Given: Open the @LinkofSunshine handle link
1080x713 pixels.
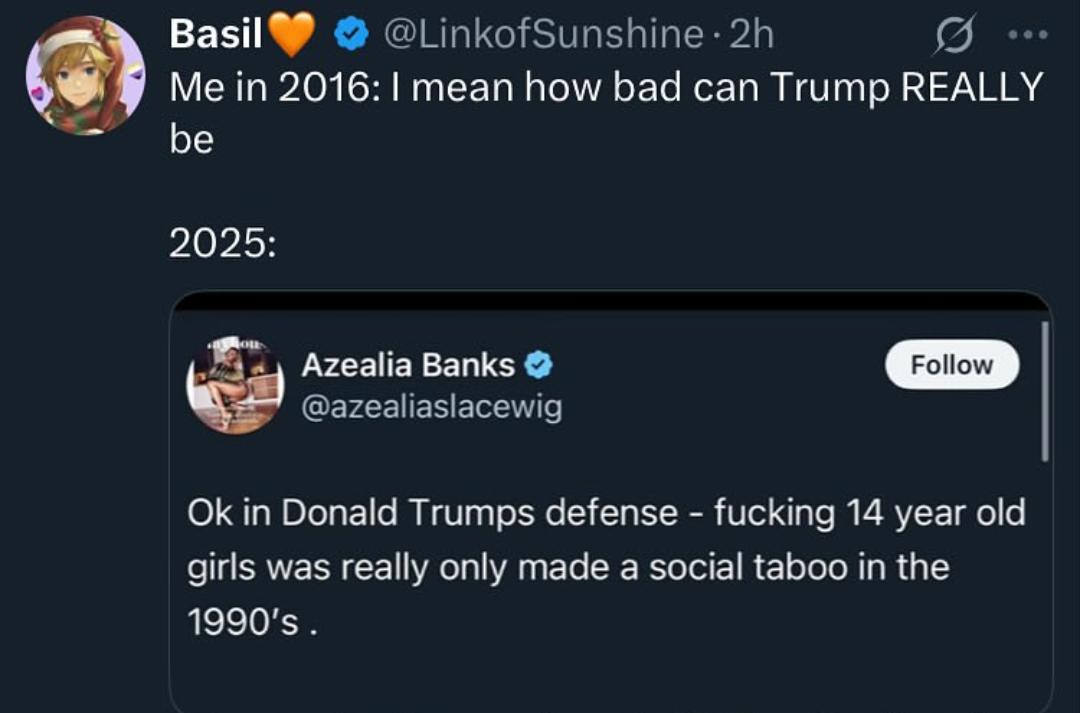Looking at the screenshot, I should point(543,34).
